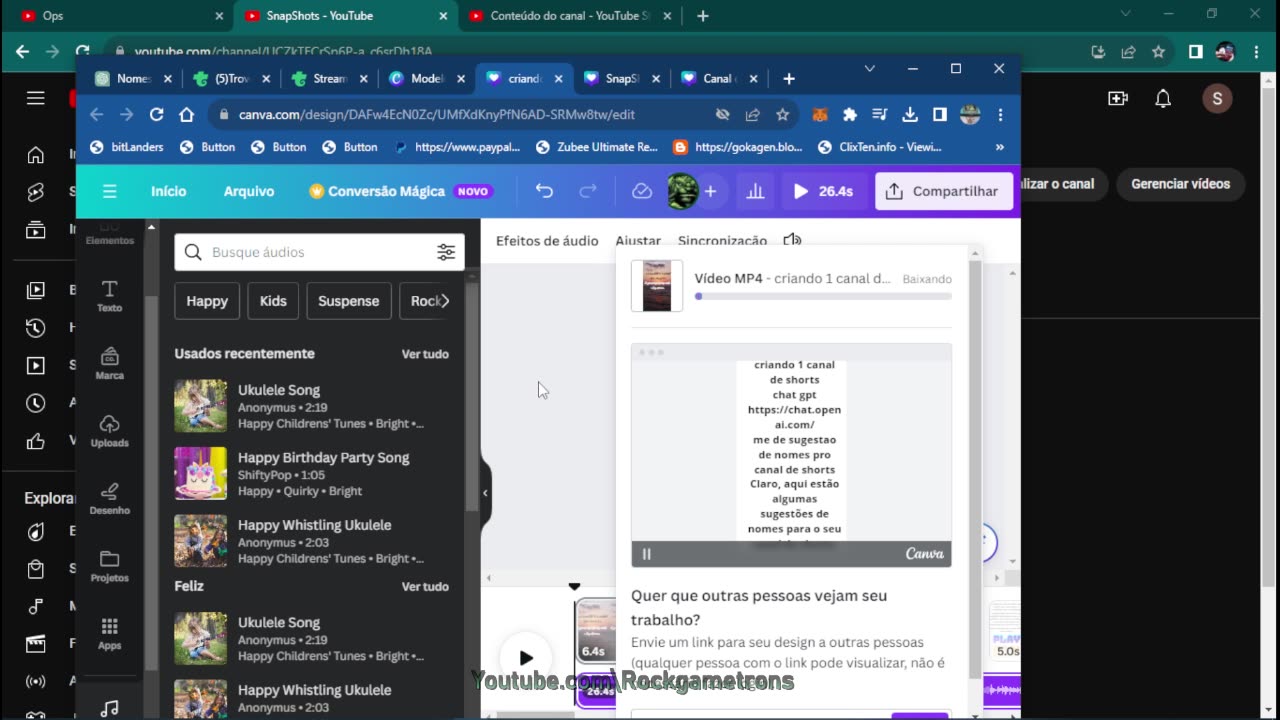
Task: Open the Apps sidebar grid
Action: click(x=110, y=633)
